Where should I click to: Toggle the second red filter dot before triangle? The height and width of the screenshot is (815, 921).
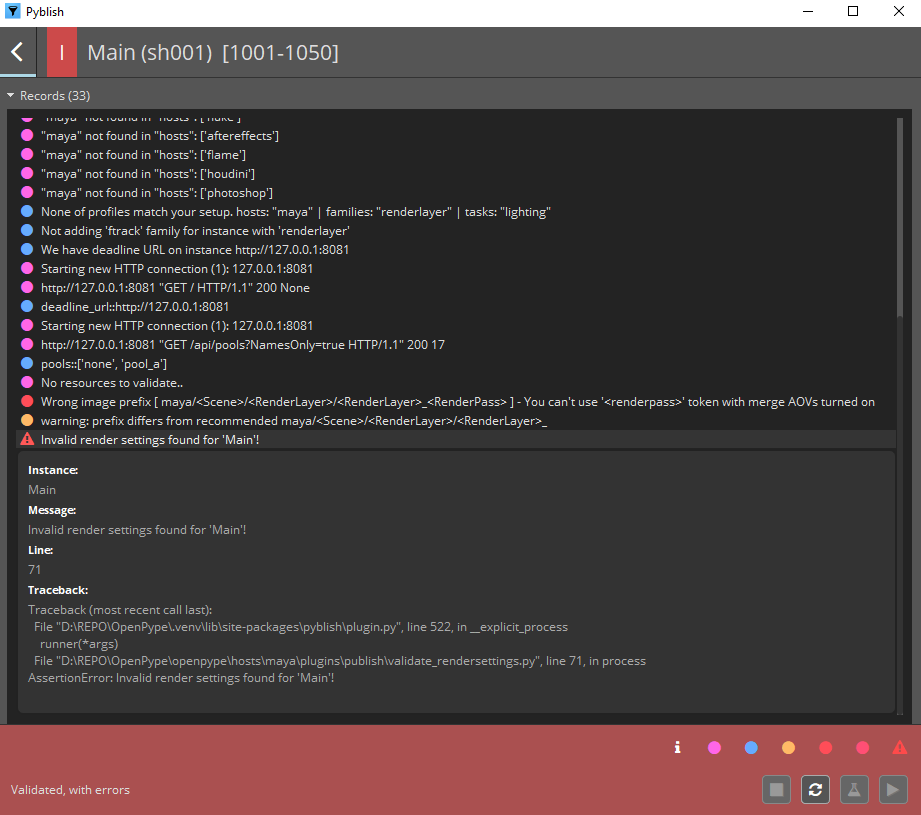click(862, 747)
